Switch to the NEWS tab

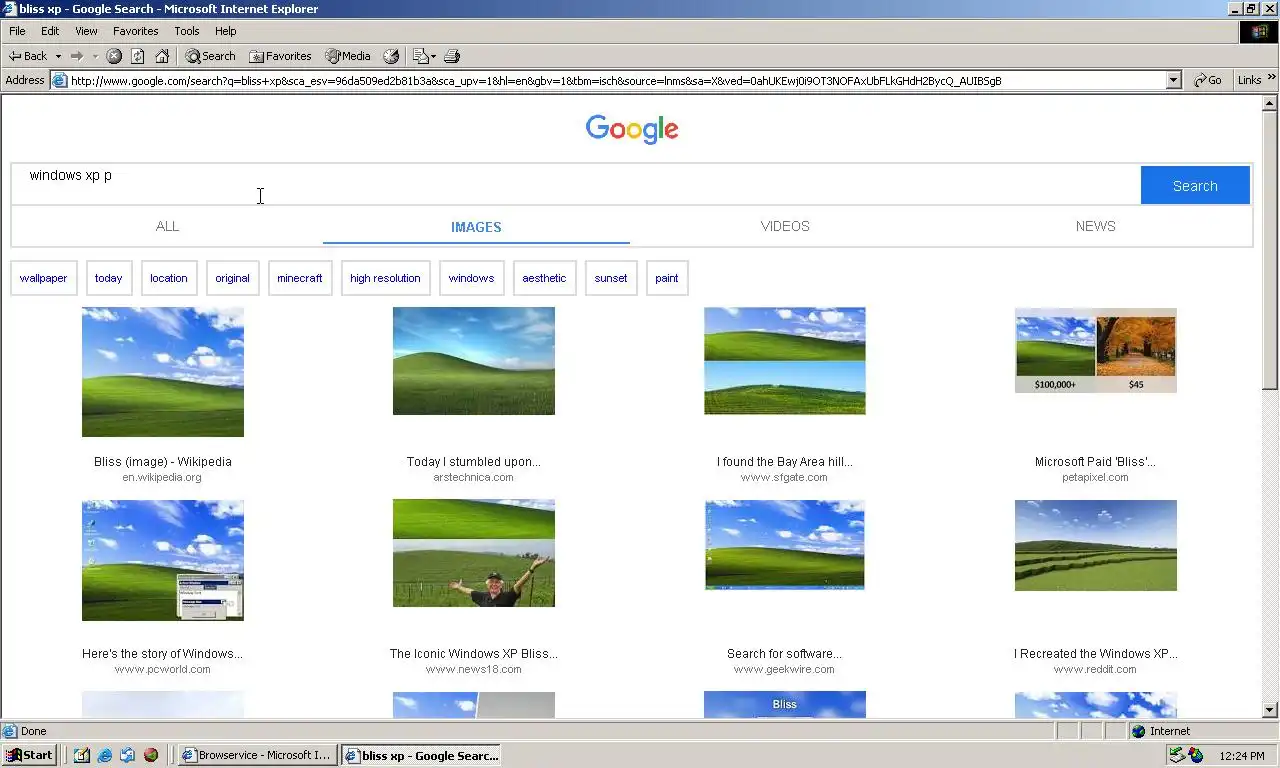click(x=1095, y=226)
